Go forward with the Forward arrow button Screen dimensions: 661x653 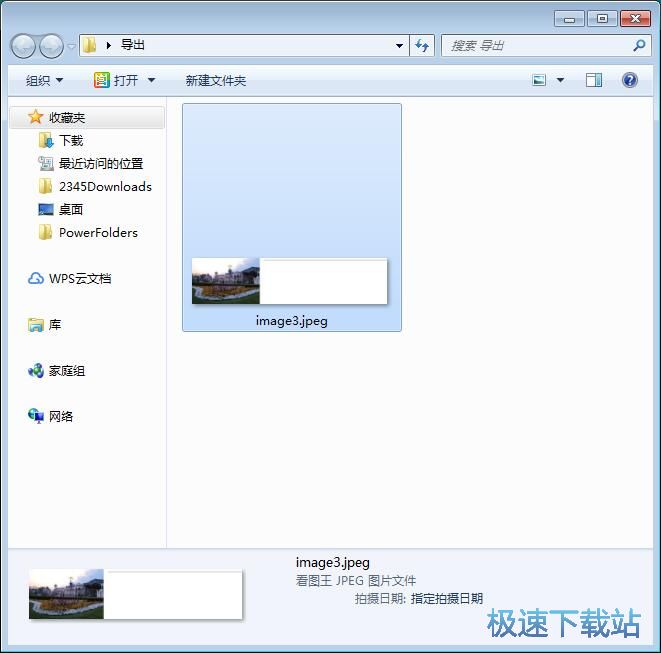tap(51, 46)
